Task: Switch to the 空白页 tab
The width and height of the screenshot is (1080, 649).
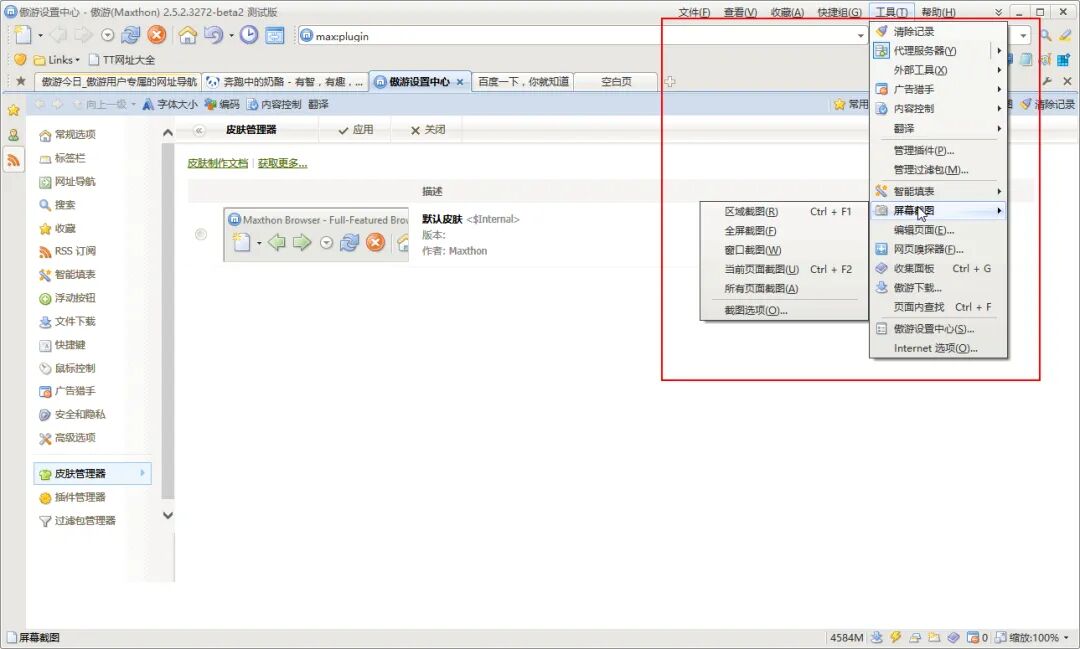Action: [616, 81]
